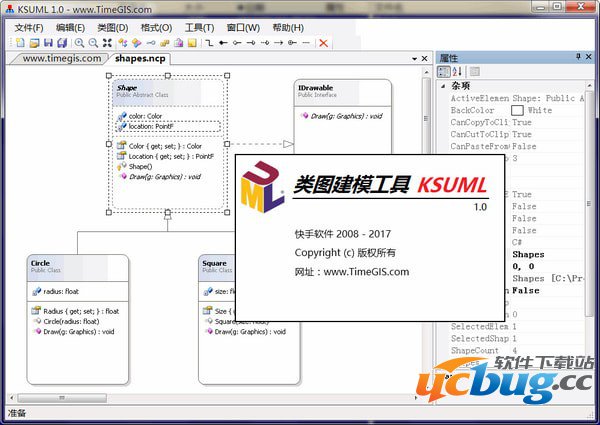
Task: Click the New file toolbar icon
Action: 21,43
